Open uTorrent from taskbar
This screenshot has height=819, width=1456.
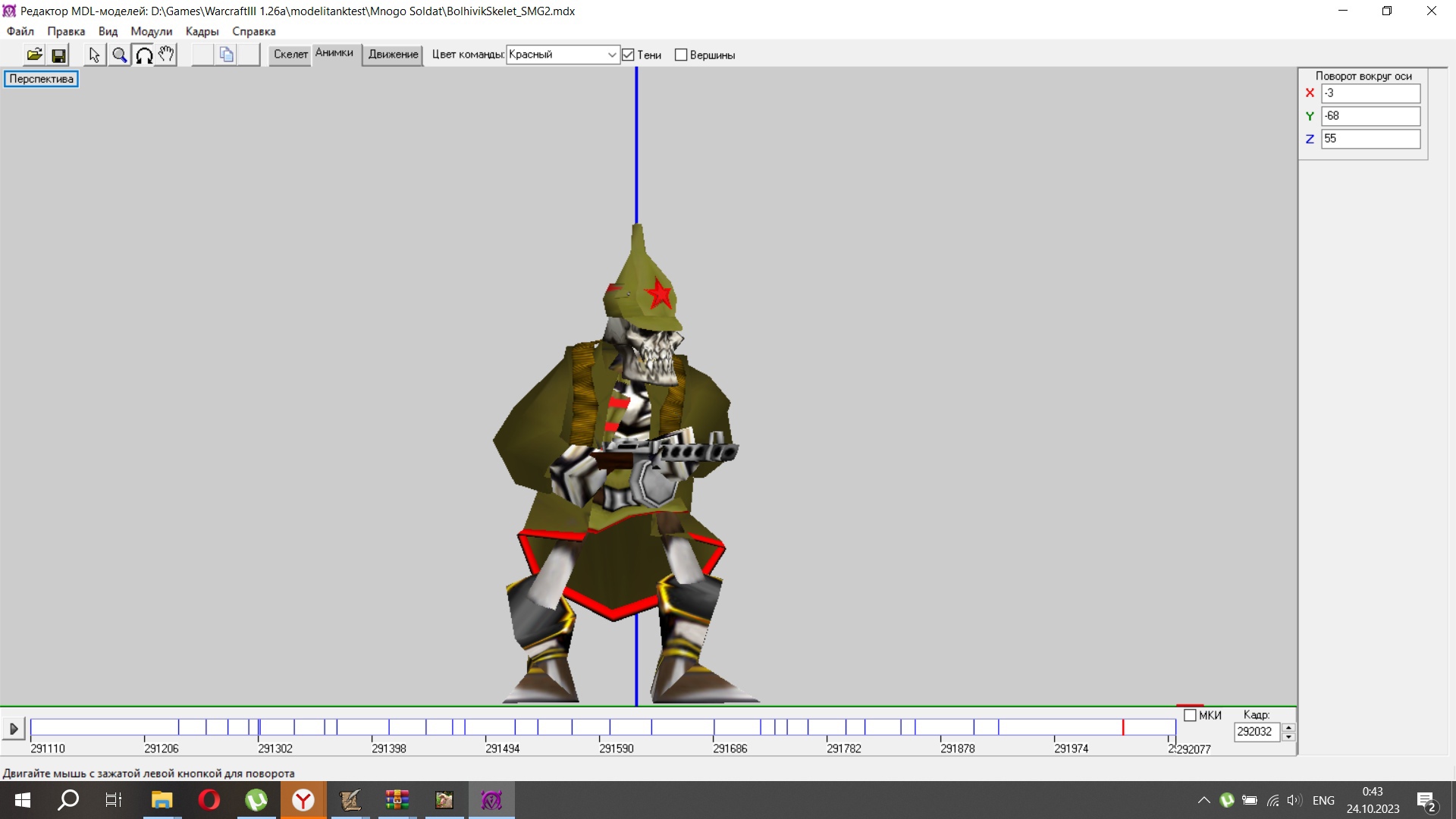256,800
